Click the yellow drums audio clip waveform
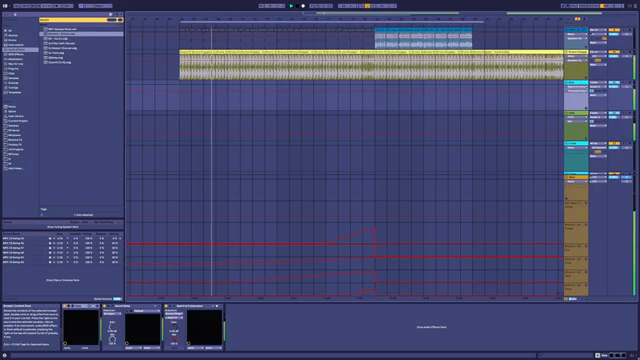Viewport: 640px width, 360px height. [x=371, y=67]
